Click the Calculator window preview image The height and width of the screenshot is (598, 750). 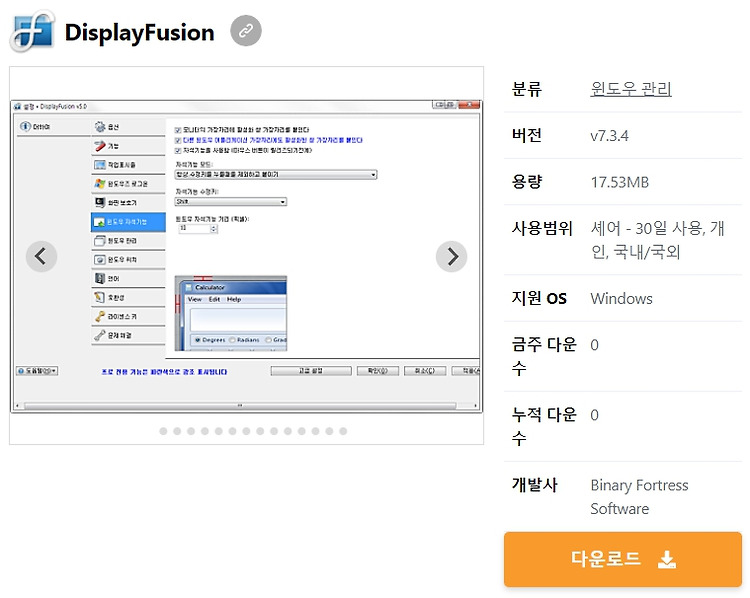pyautogui.click(x=231, y=313)
